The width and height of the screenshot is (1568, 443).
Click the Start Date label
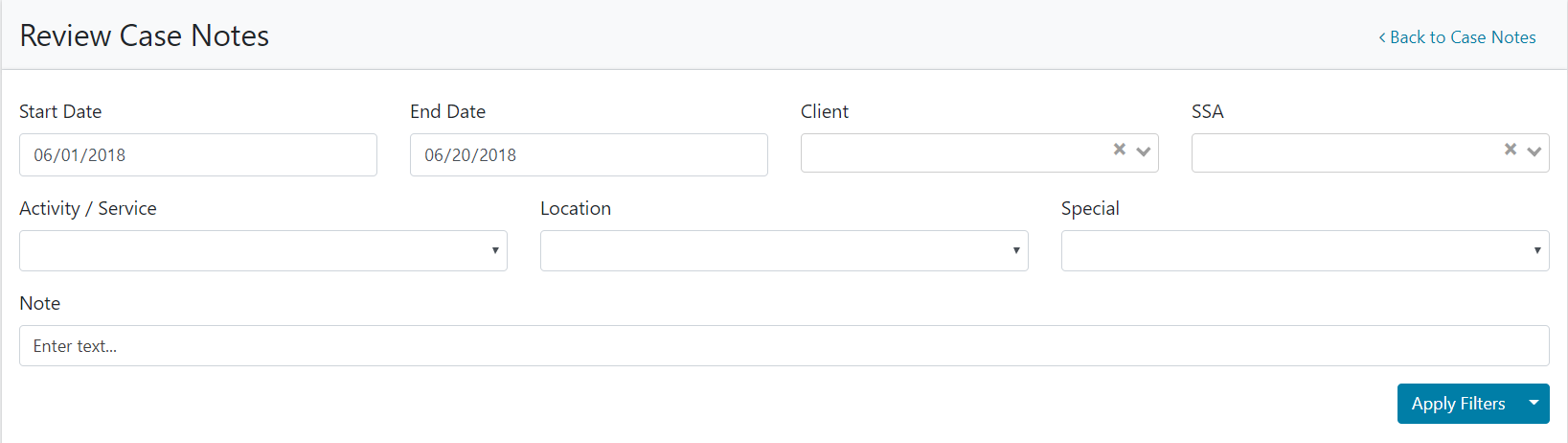(x=60, y=112)
